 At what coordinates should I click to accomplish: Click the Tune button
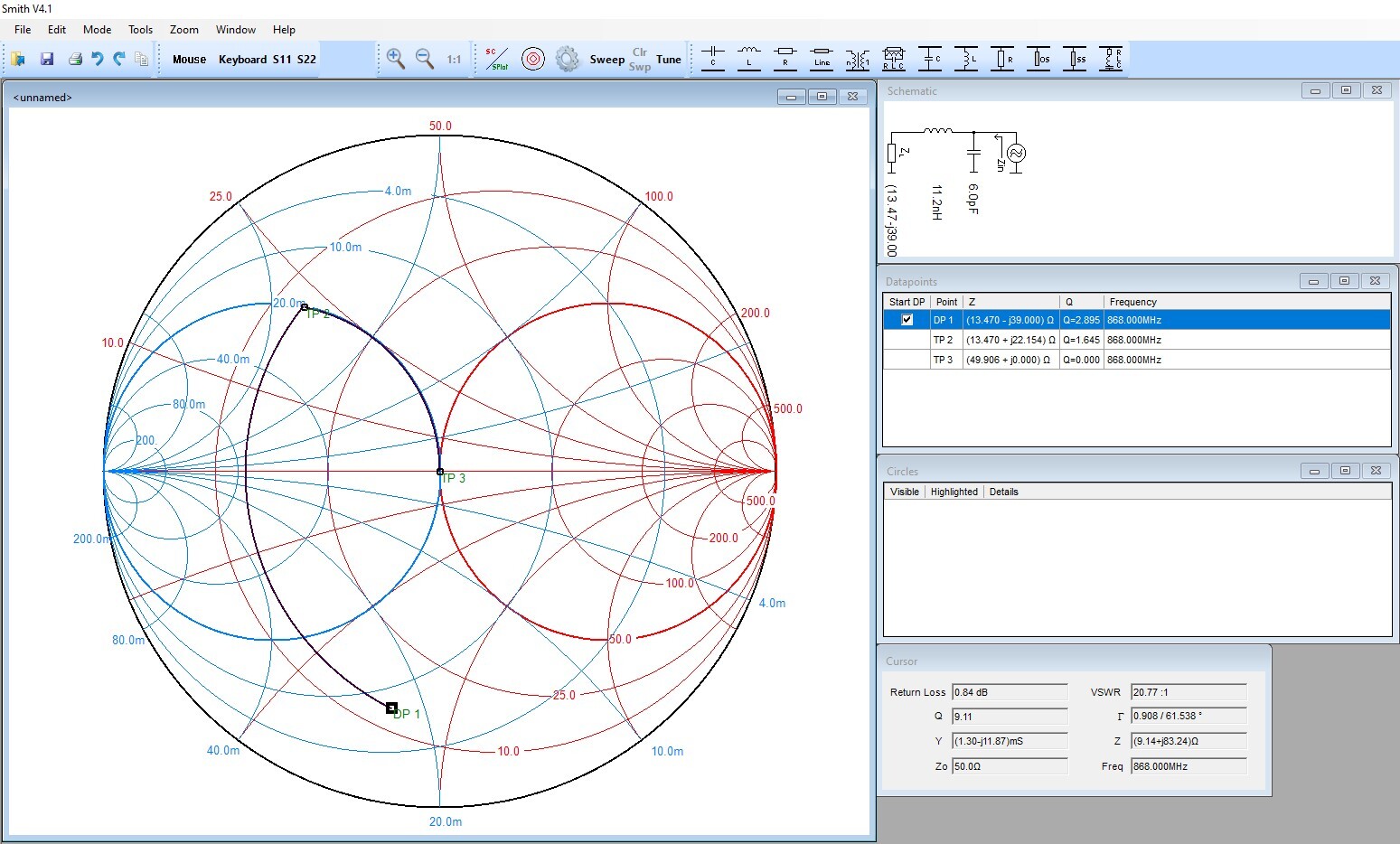click(669, 60)
